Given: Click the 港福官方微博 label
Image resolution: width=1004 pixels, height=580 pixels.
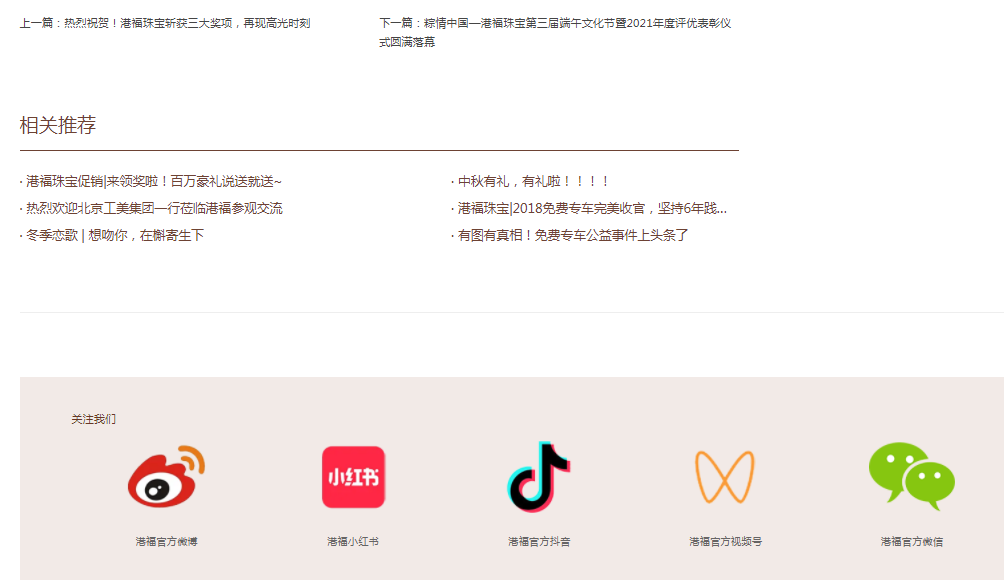Looking at the screenshot, I should 166,541.
